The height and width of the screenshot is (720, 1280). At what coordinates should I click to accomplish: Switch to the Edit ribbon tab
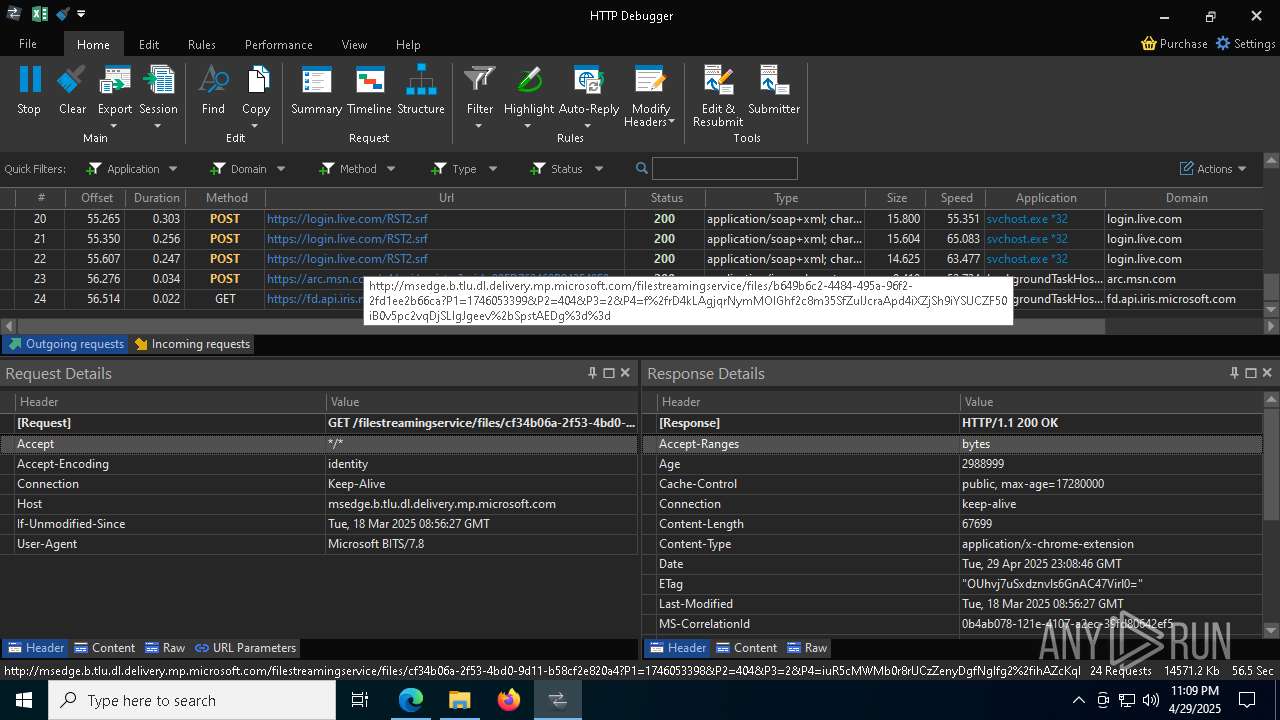coord(149,44)
